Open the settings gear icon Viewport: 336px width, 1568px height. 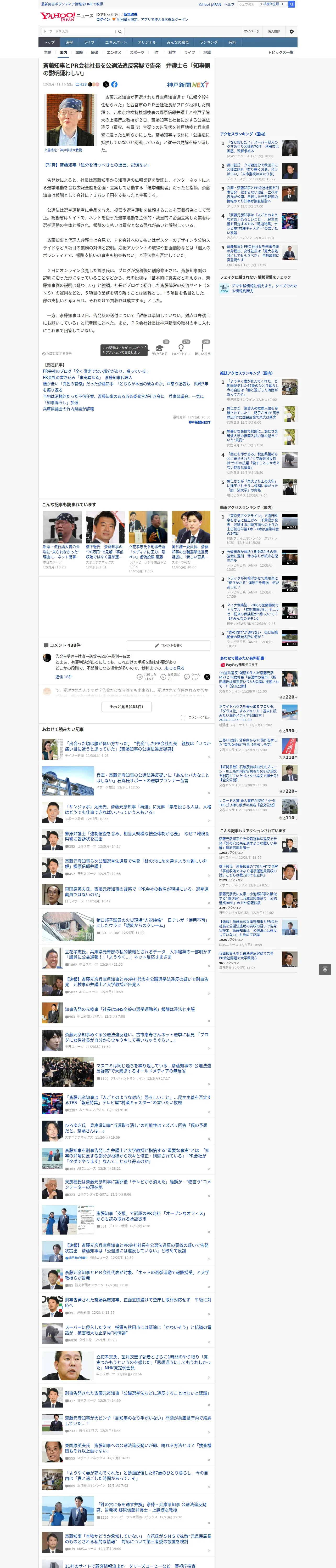tap(292, 32)
